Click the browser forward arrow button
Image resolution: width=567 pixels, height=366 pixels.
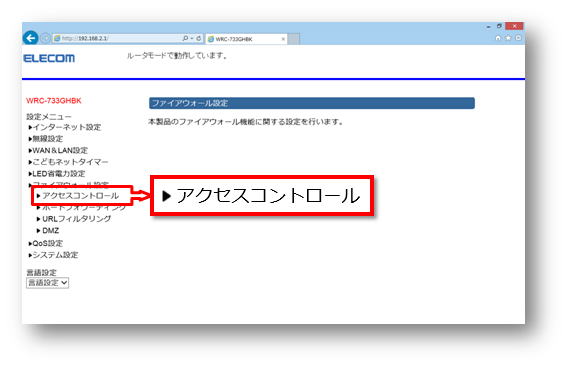45,38
